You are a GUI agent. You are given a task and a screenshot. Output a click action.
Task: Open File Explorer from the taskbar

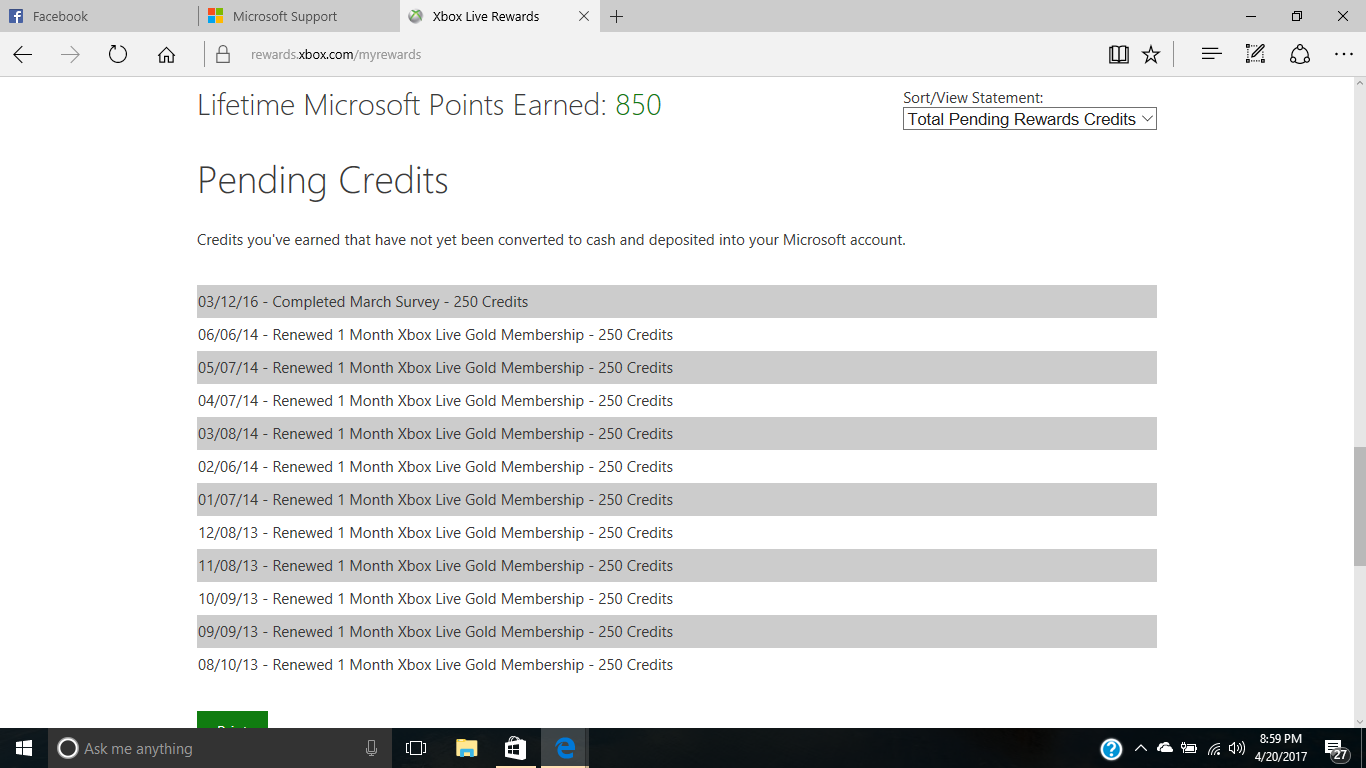(466, 748)
